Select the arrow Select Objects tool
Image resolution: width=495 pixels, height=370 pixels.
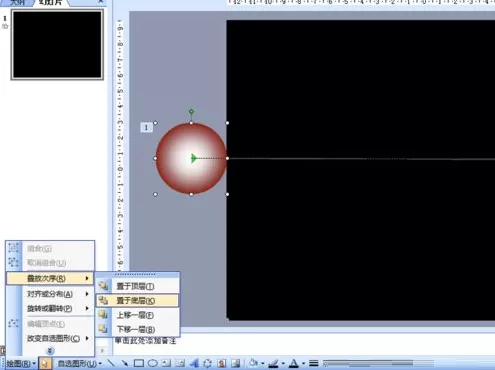point(45,363)
